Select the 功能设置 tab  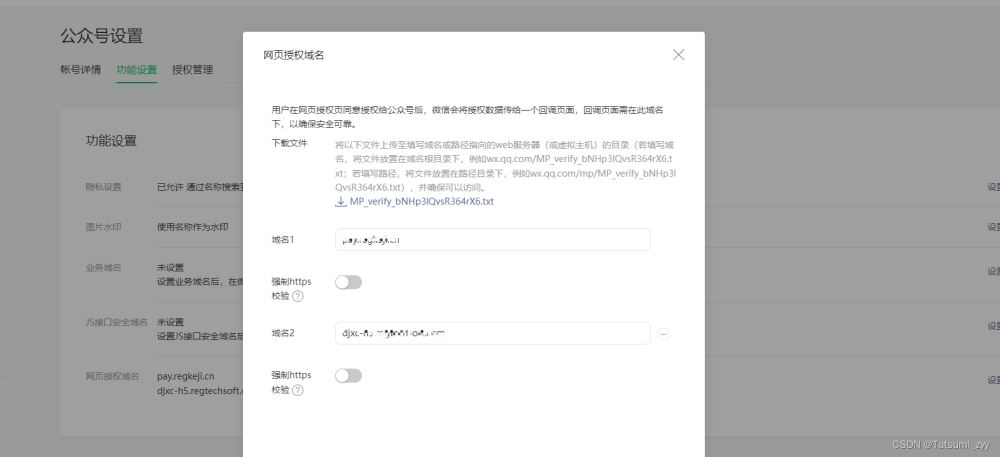[136, 70]
